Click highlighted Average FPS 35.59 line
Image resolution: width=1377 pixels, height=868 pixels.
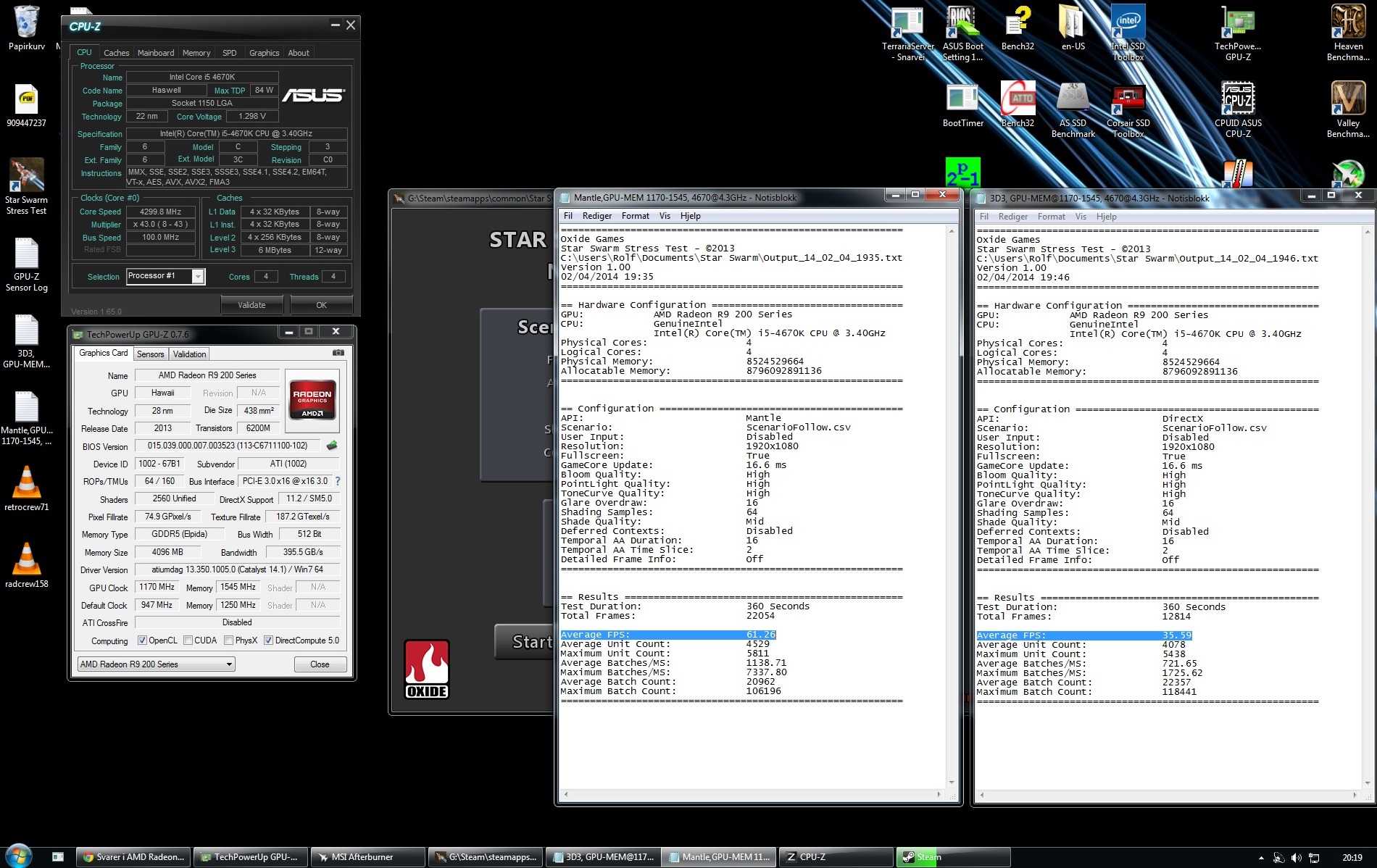pos(1083,635)
